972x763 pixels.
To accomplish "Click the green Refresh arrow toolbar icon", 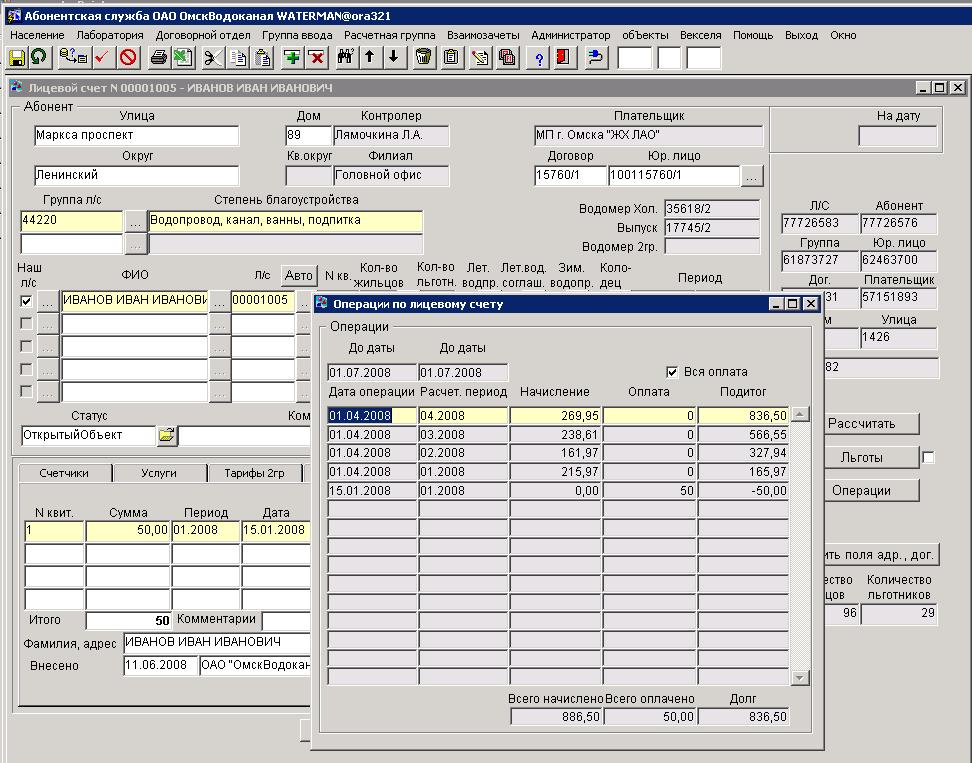I will click(38, 57).
